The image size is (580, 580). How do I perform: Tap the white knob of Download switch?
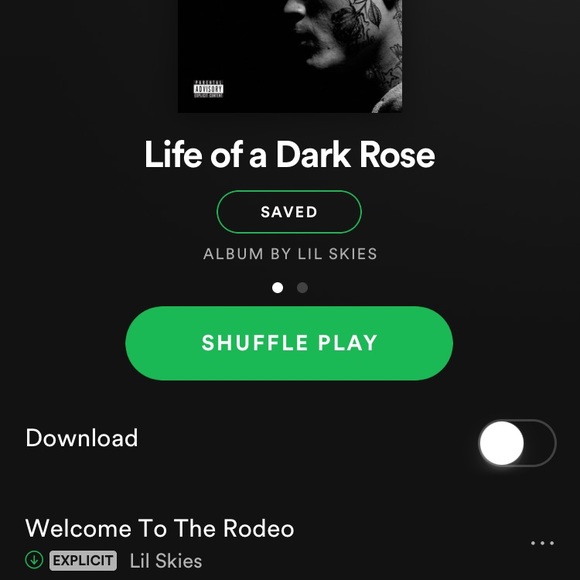502,443
